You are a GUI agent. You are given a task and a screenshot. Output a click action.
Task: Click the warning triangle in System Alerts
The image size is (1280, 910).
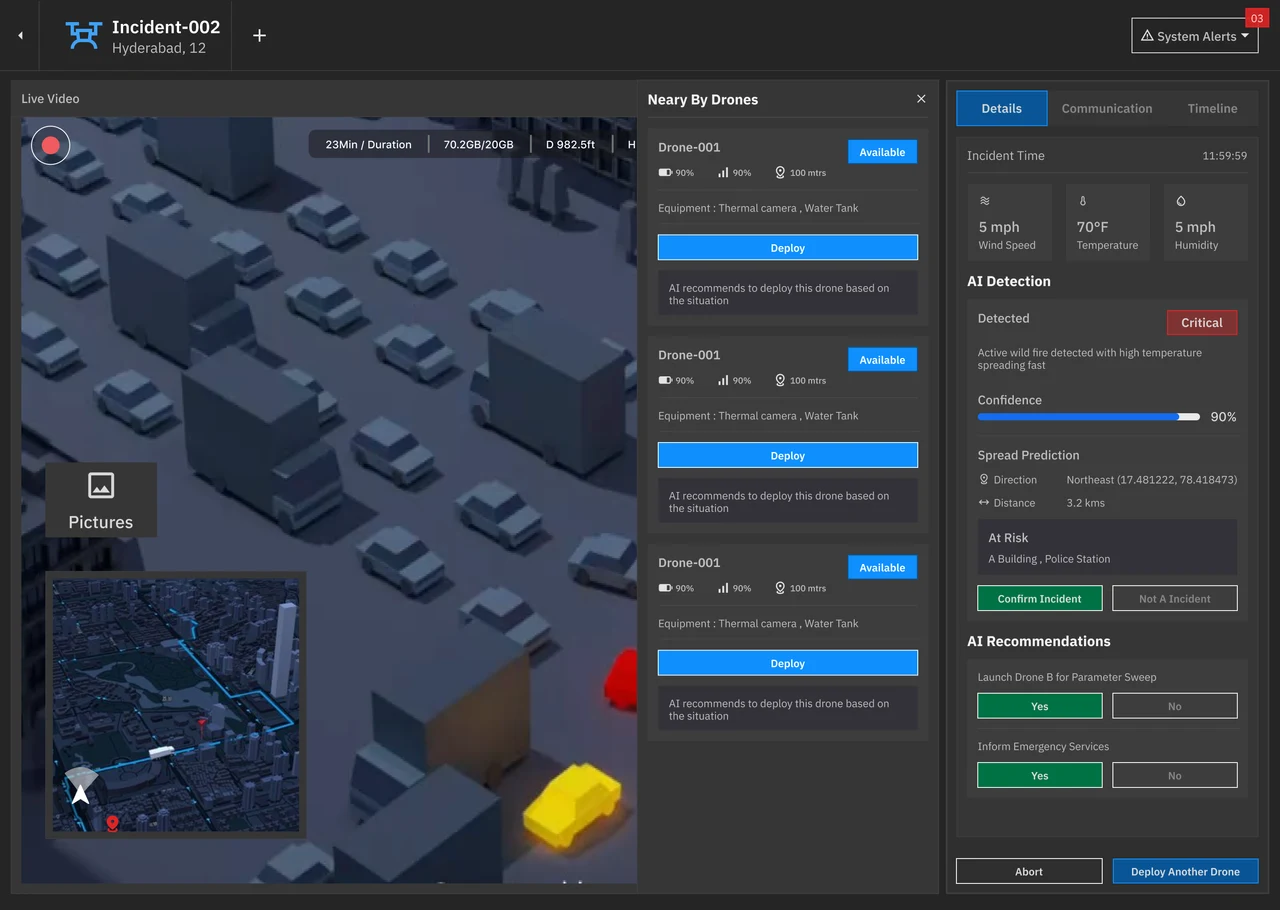[x=1147, y=36]
